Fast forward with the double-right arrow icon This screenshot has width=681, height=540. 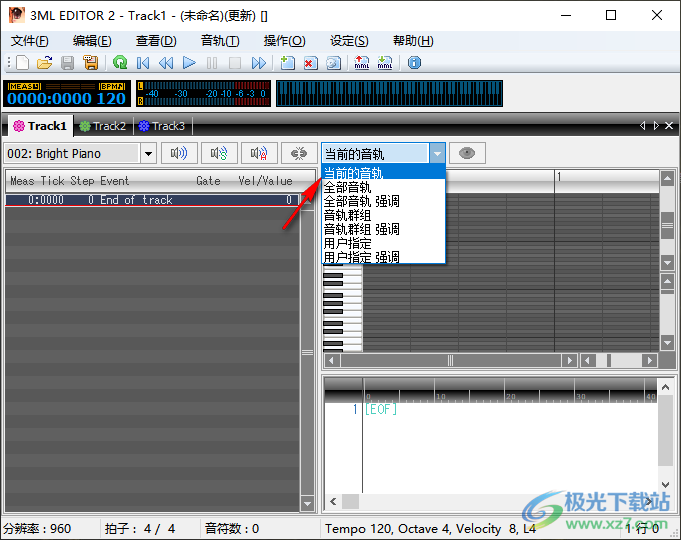[x=258, y=63]
